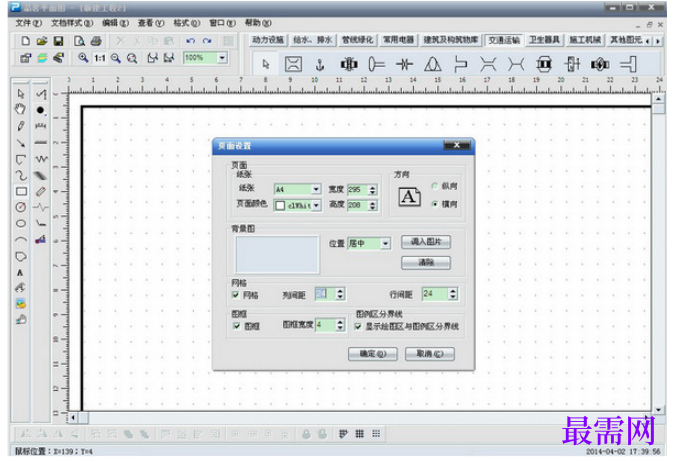
Task: Click the 确定 confirm button
Action: 373,354
